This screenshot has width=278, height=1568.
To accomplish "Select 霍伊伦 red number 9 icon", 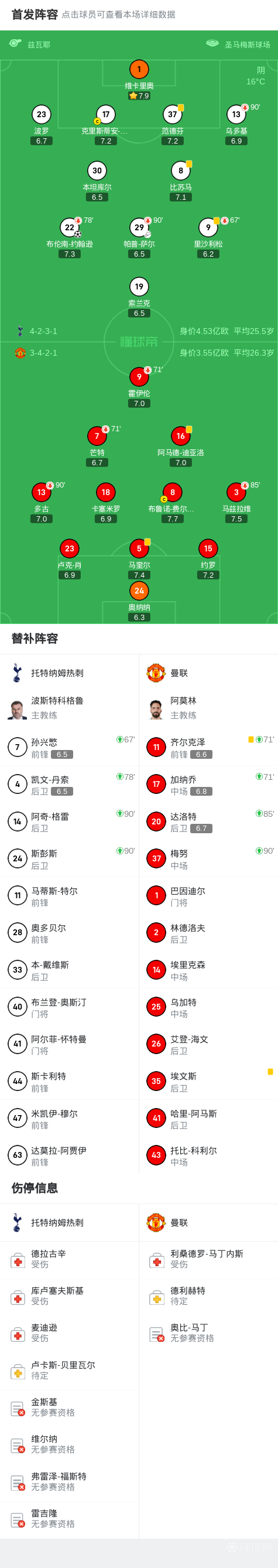I will point(139,377).
